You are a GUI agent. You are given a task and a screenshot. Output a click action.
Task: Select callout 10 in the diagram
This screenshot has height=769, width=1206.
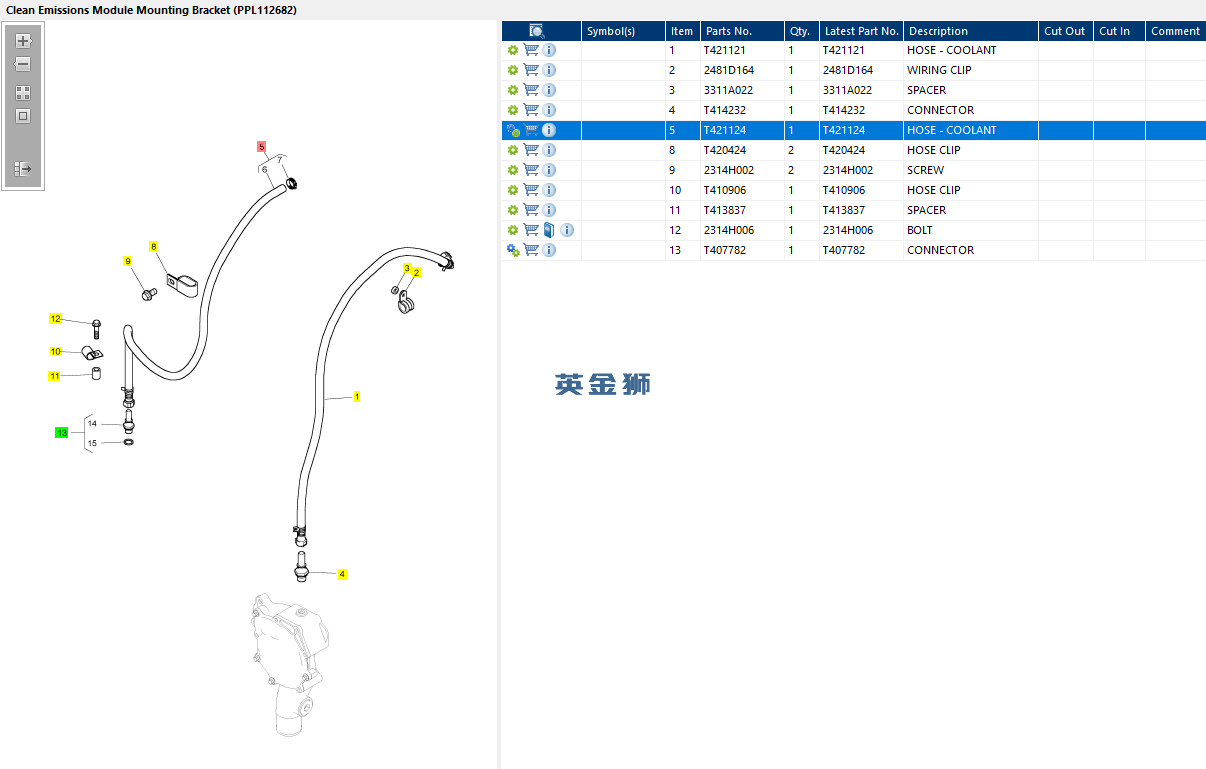(x=56, y=352)
